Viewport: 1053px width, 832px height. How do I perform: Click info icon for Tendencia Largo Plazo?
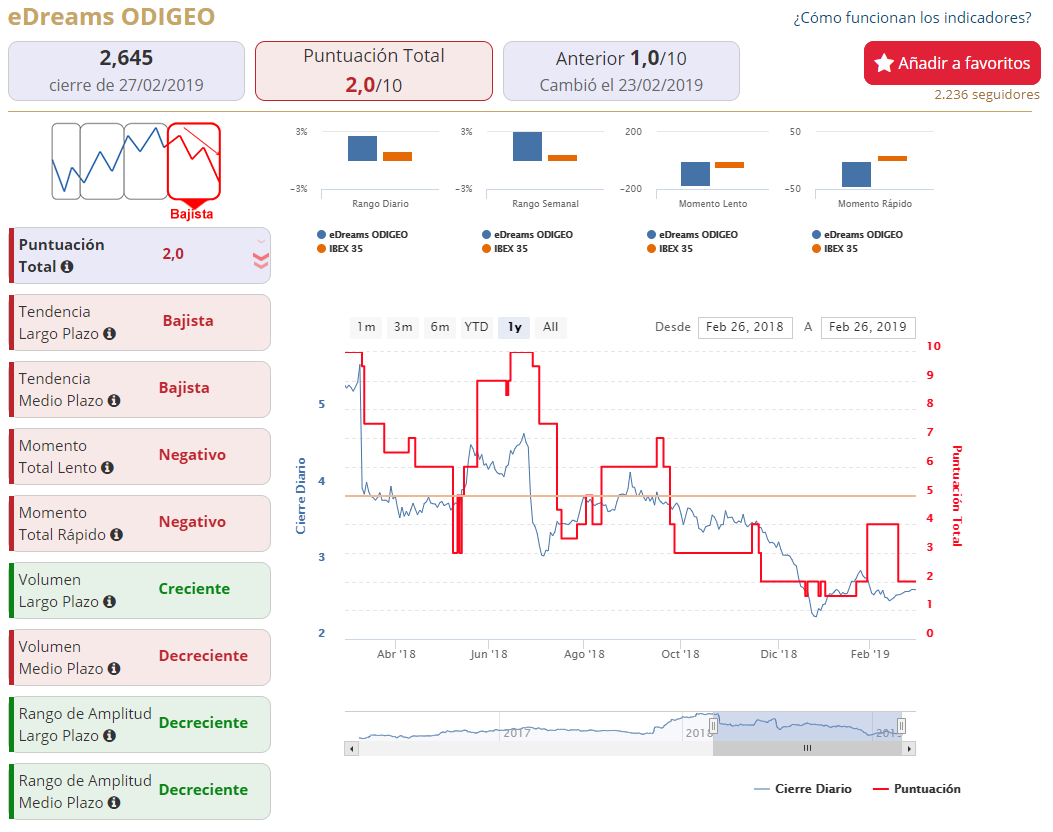coord(109,334)
